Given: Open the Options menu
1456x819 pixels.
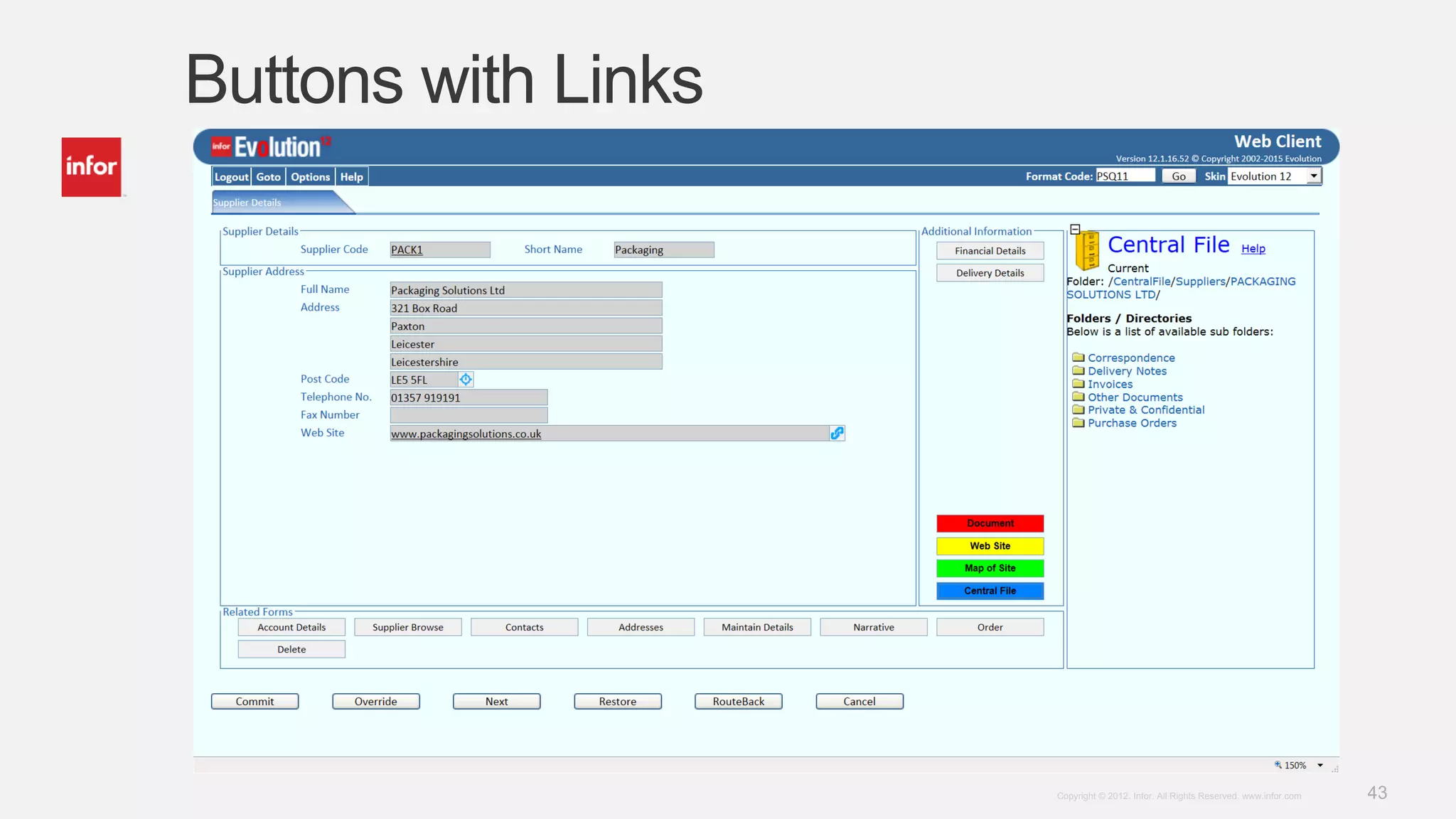Looking at the screenshot, I should coord(310,177).
